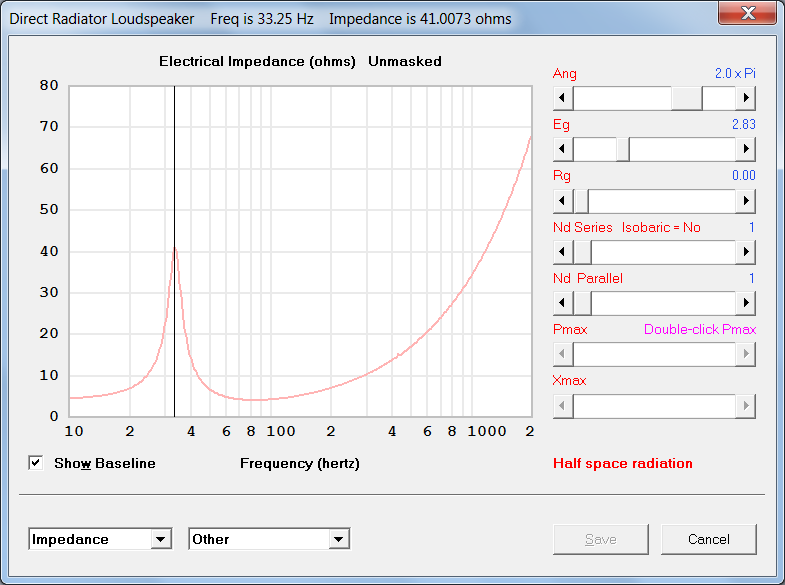
Task: Decrease Nd Series using left arrow
Action: click(x=563, y=252)
